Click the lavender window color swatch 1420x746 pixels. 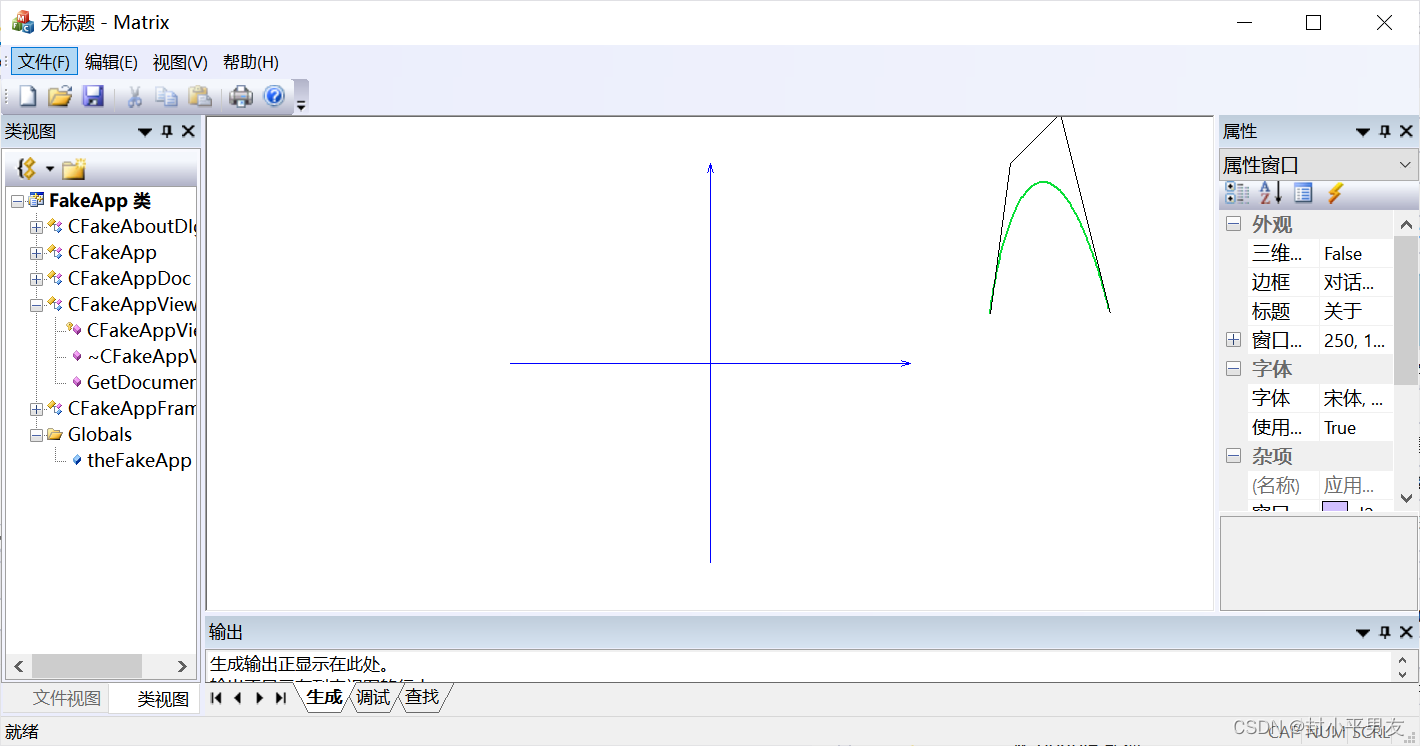1335,508
